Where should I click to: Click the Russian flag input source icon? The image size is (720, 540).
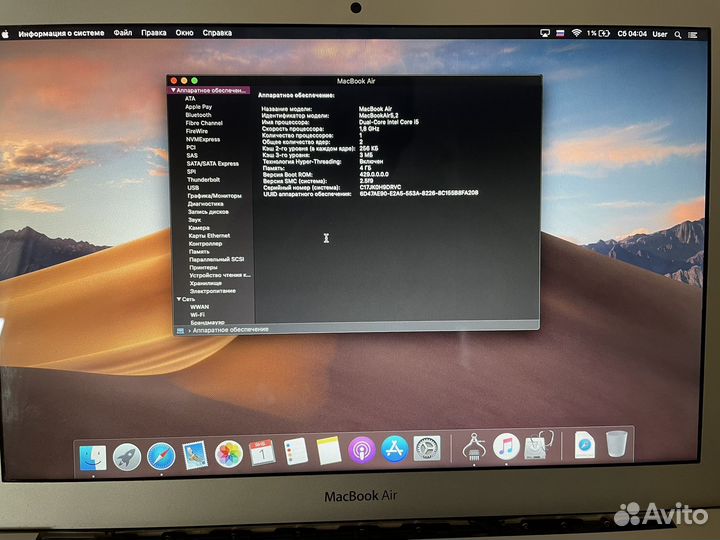(x=560, y=33)
